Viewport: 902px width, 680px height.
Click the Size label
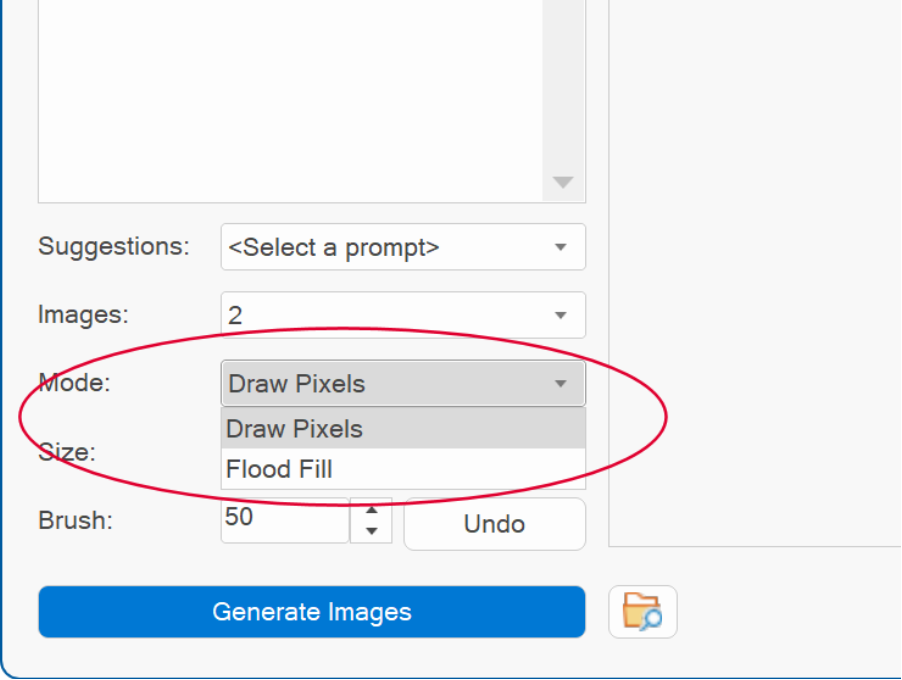pyautogui.click(x=67, y=452)
